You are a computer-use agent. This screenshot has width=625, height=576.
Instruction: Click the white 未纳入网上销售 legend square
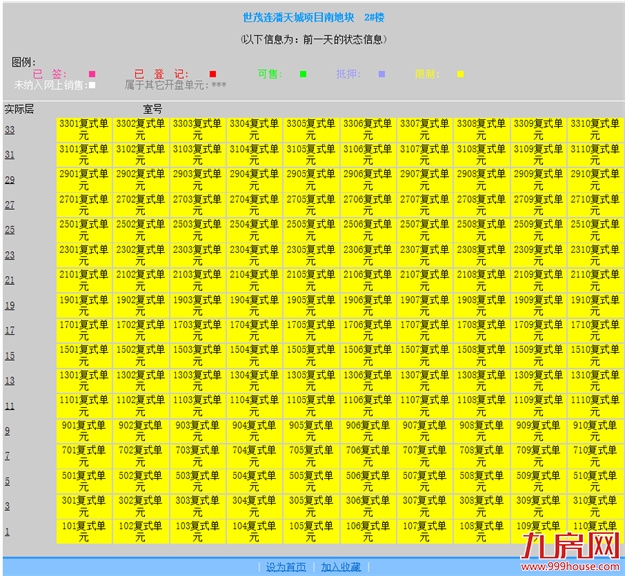coord(93,86)
